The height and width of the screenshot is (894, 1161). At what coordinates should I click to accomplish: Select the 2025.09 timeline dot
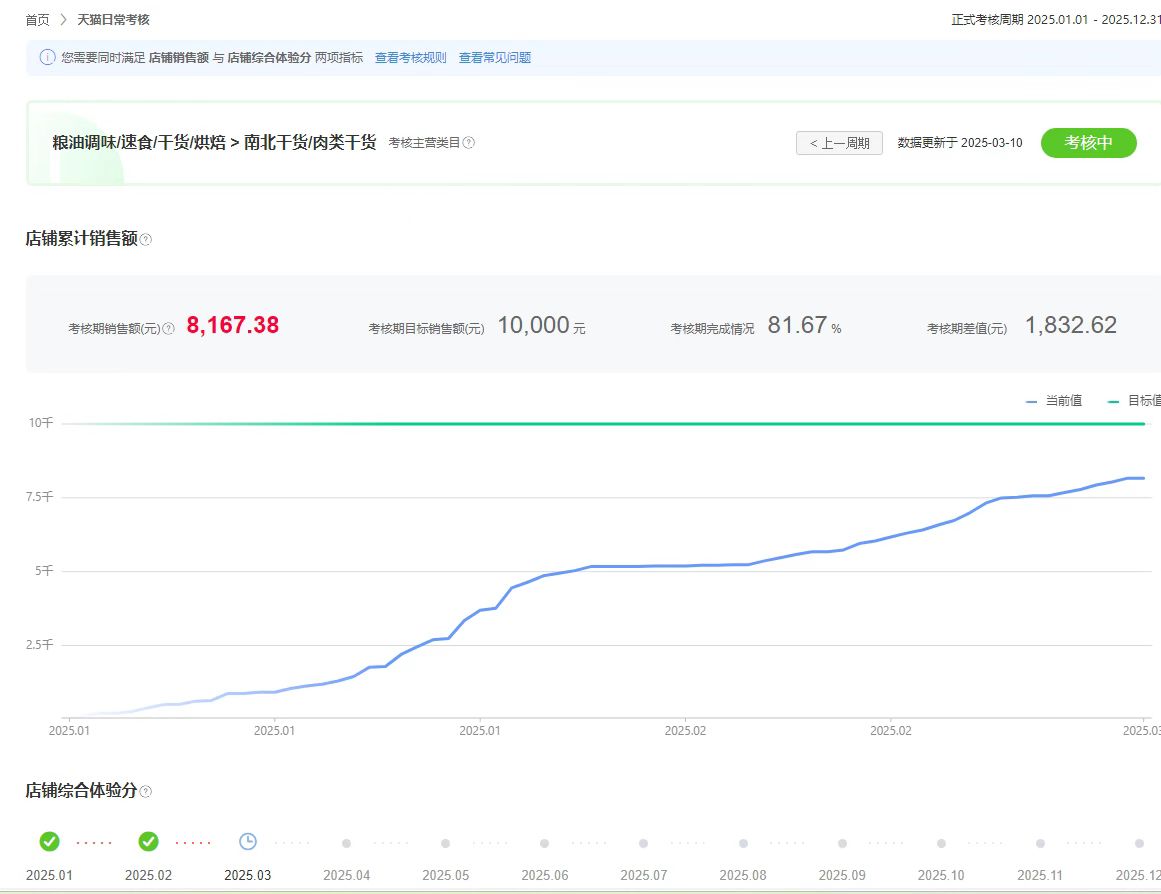pos(842,843)
